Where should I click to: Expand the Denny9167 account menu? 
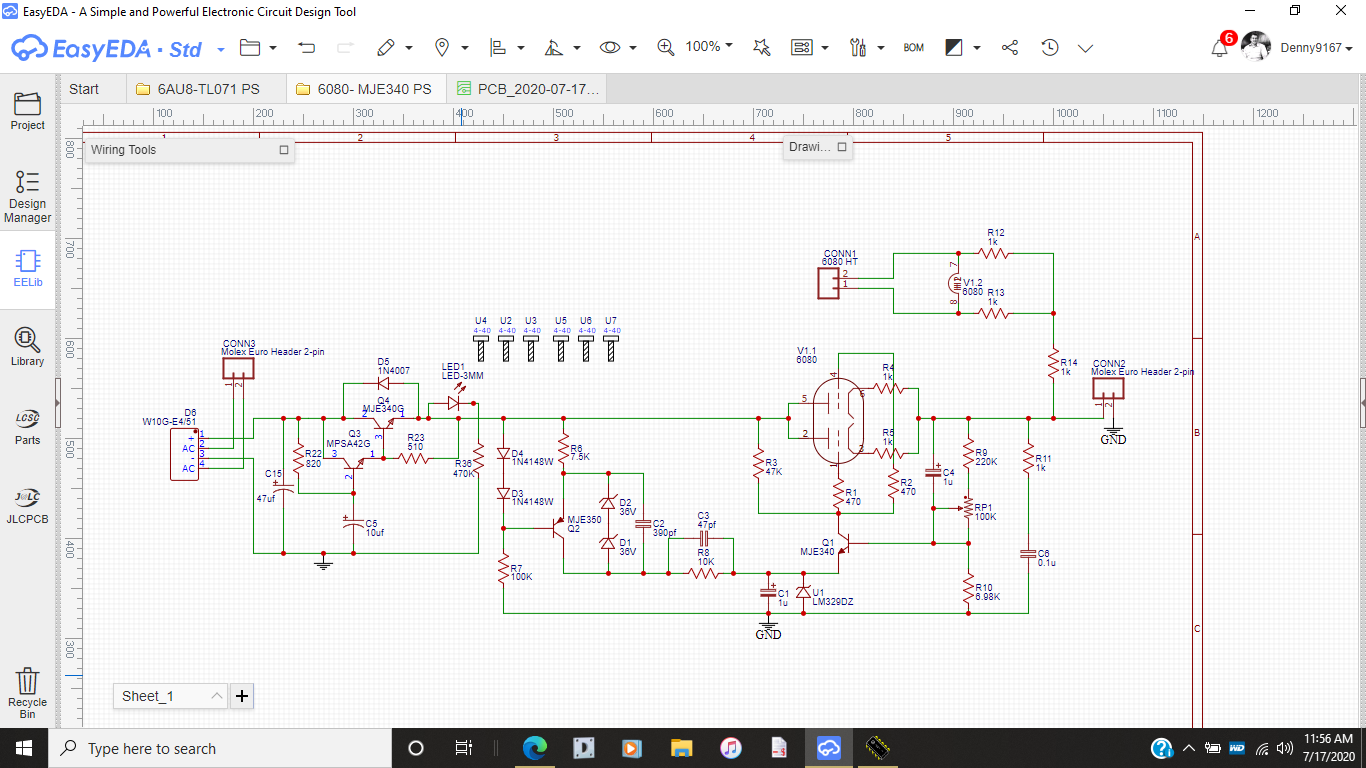point(1316,48)
